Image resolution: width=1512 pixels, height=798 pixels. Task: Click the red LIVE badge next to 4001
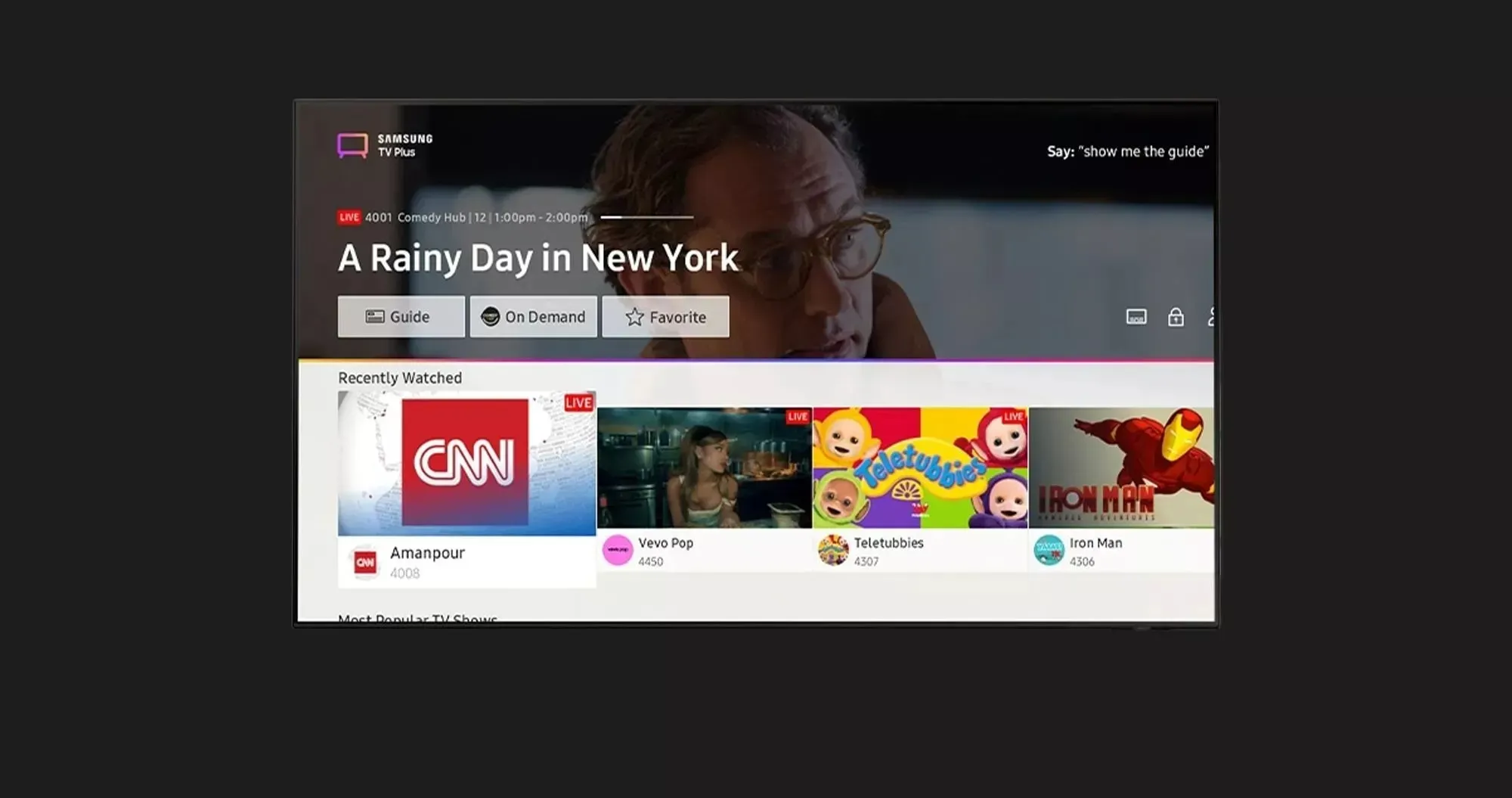[349, 217]
